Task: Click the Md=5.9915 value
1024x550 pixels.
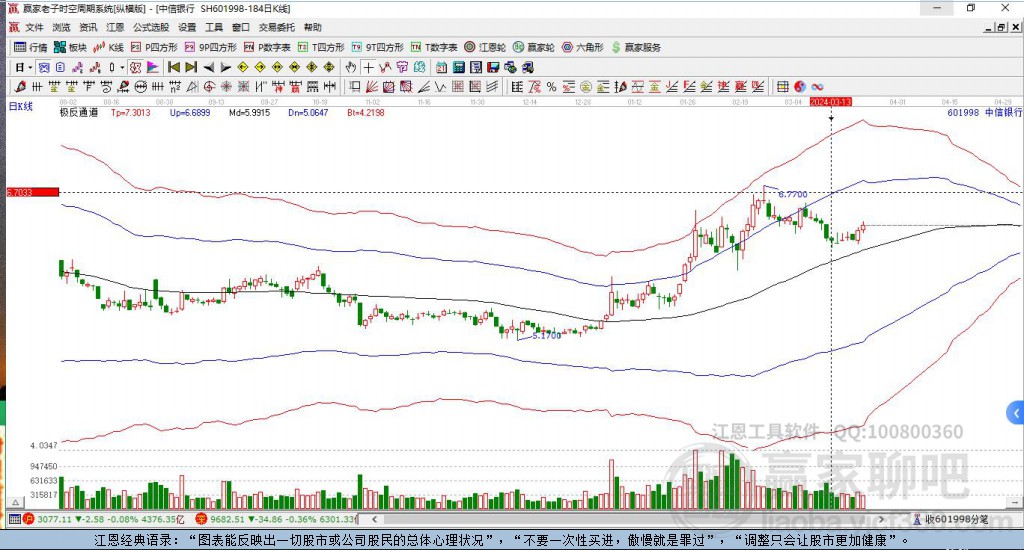Action: point(249,112)
